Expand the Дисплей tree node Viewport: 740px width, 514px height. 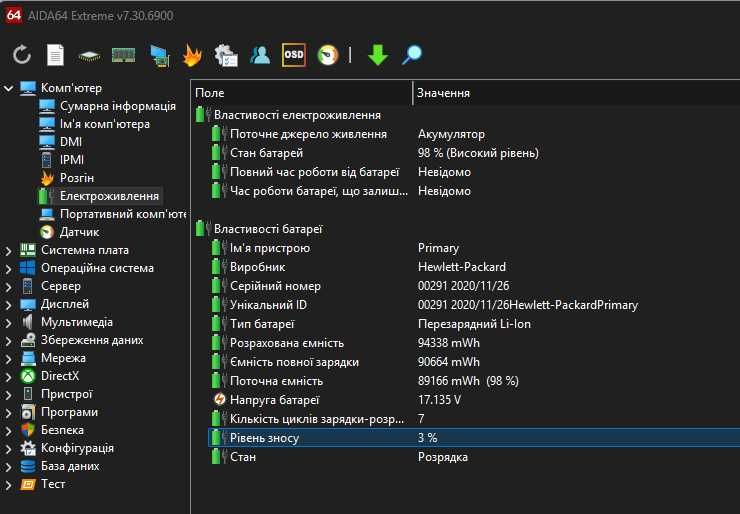[x=8, y=304]
